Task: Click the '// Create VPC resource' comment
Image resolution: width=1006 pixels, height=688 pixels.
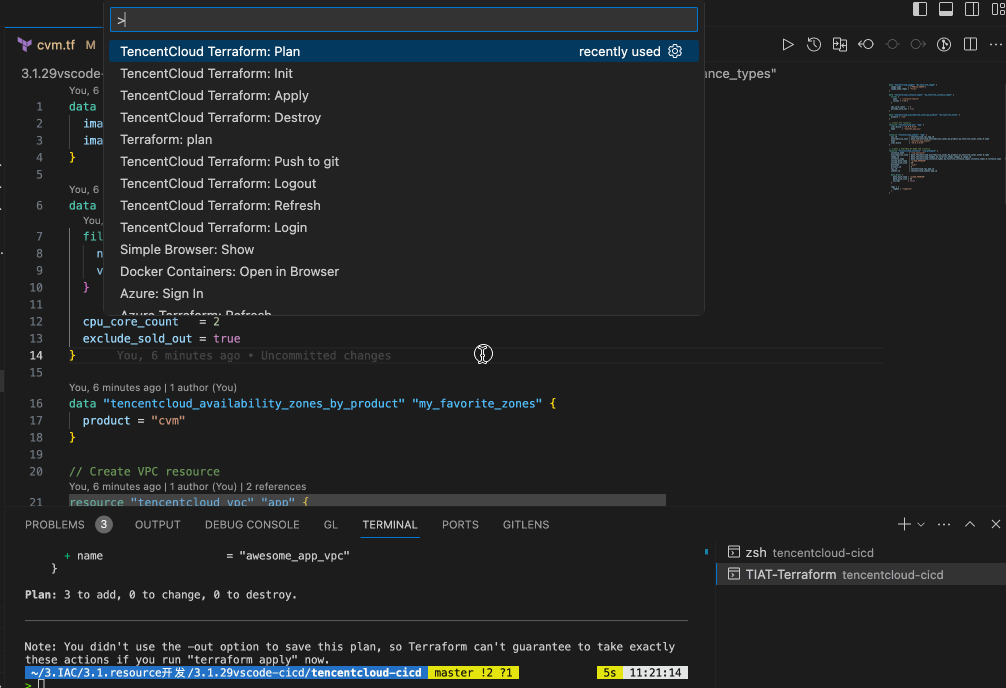Action: point(144,471)
